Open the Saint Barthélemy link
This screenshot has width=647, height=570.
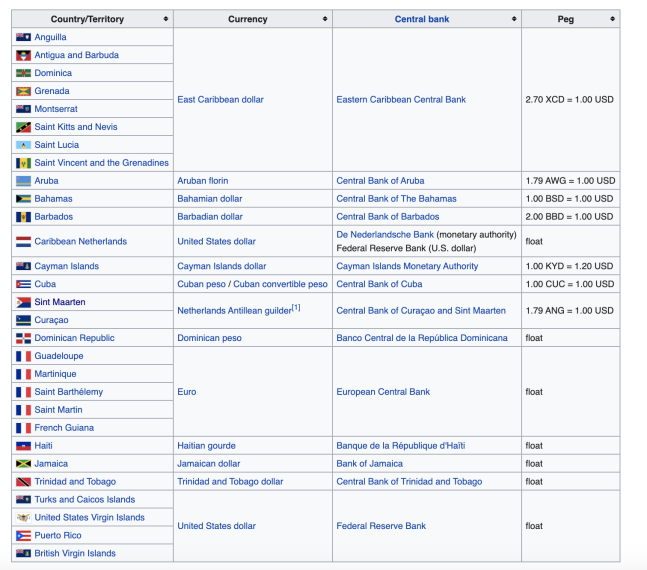point(68,392)
